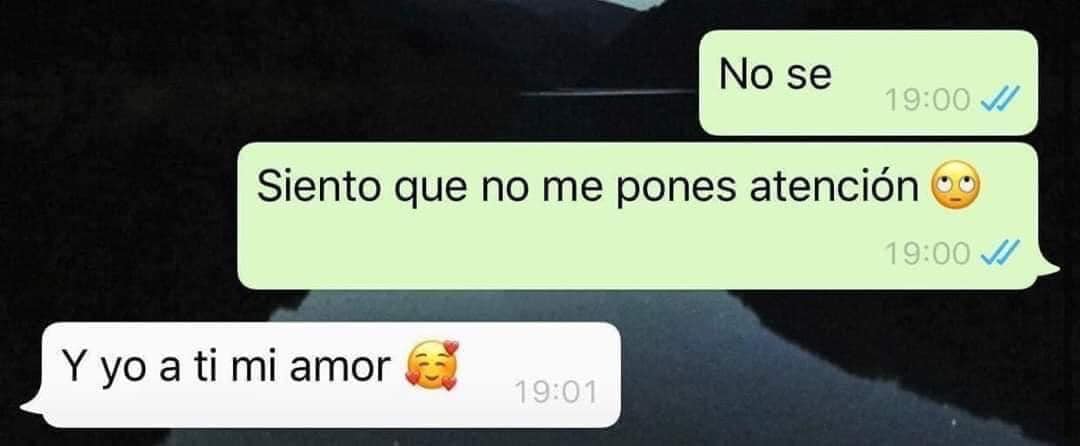
Task: Select the "Y yo a ti mi amor" bubble
Action: click(x=331, y=375)
